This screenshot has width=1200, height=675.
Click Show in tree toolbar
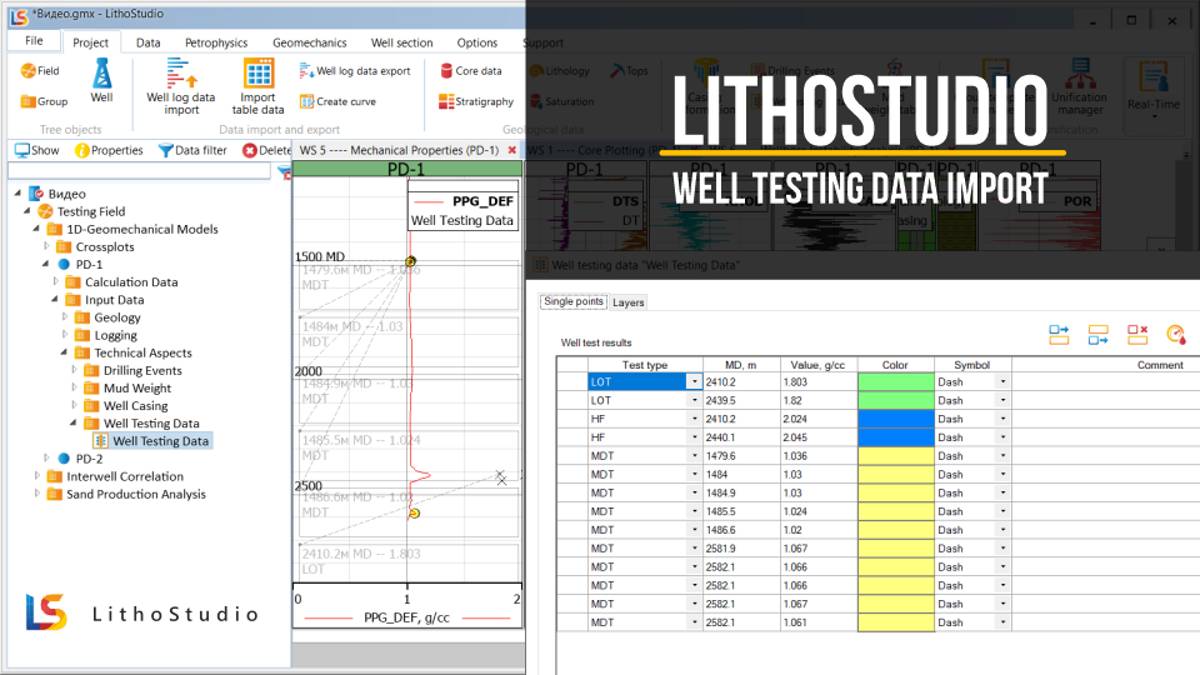pyautogui.click(x=37, y=150)
